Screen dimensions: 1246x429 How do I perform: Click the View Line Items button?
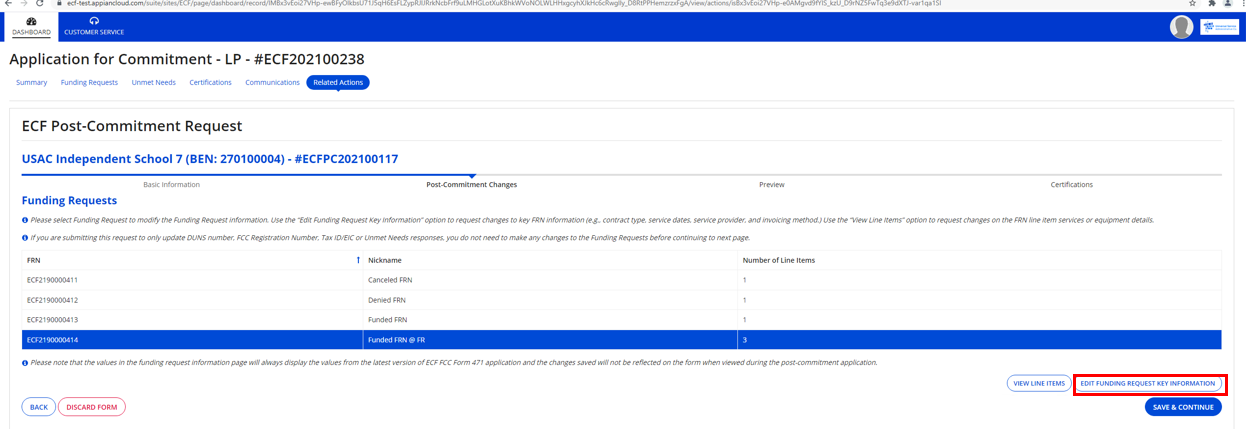point(1039,383)
